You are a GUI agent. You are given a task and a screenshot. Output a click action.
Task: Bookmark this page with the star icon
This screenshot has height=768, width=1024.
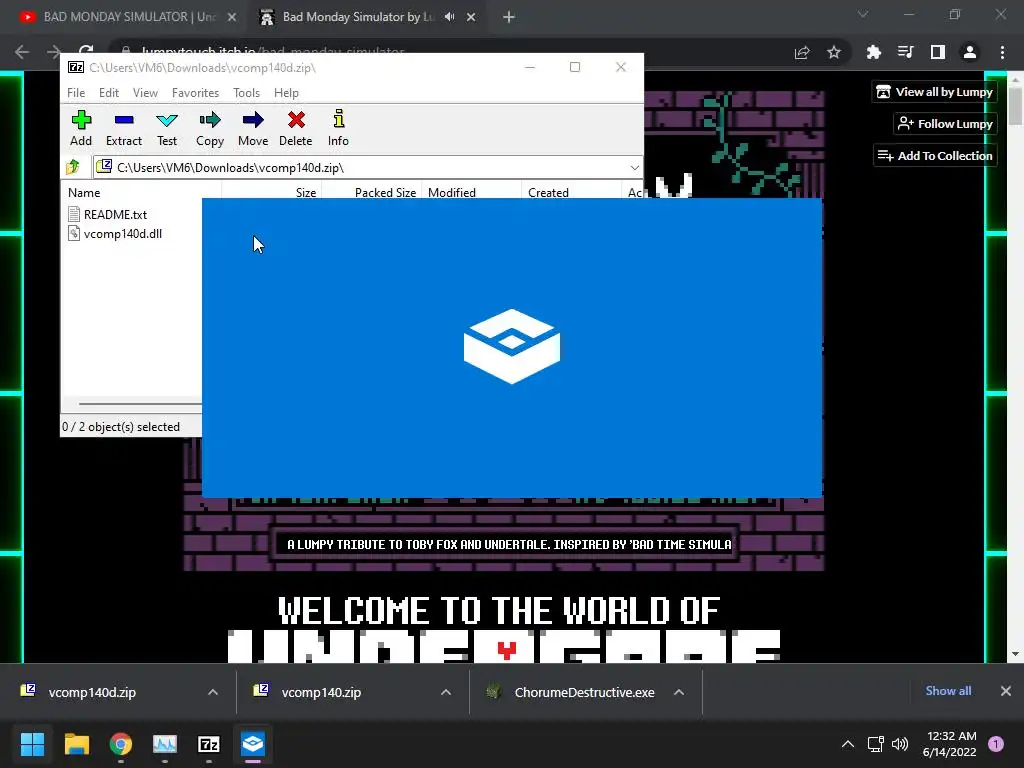click(834, 52)
